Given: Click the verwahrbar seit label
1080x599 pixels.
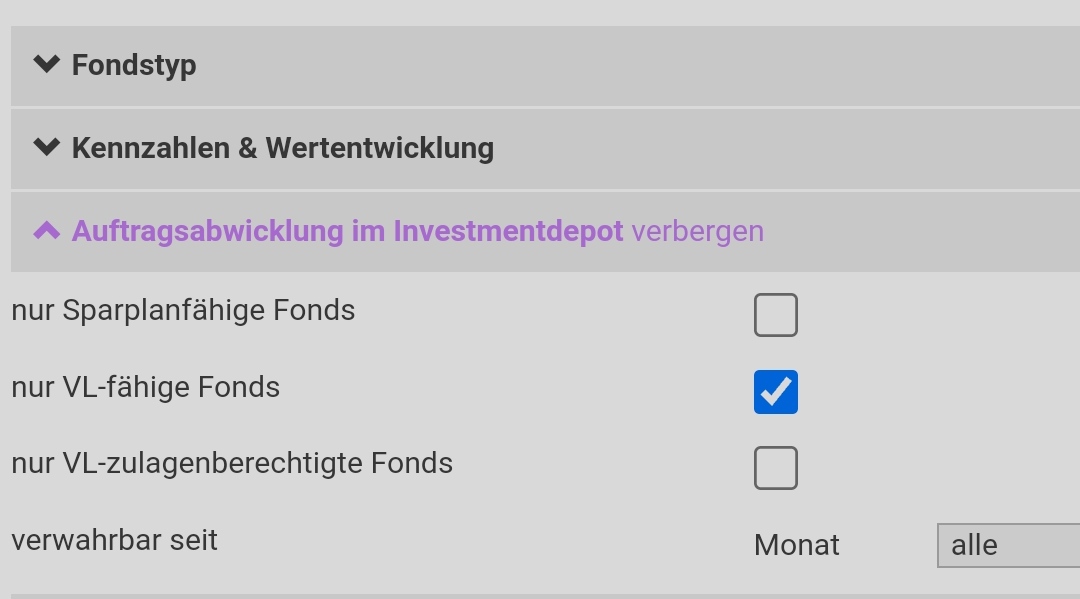Looking at the screenshot, I should pyautogui.click(x=114, y=541).
